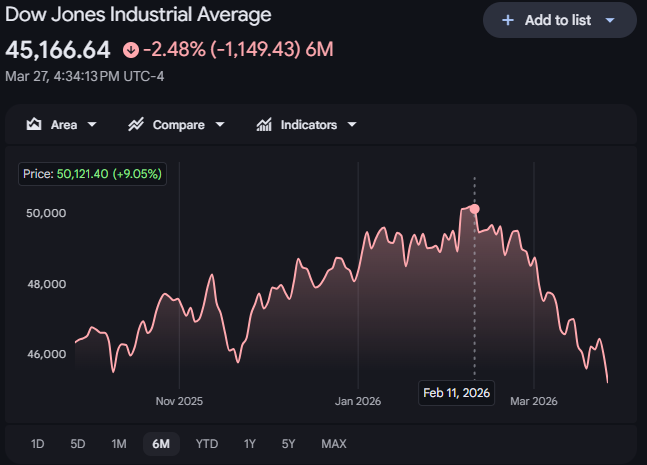Click the 50,000 y-axis label
This screenshot has width=647, height=465.
click(46, 213)
